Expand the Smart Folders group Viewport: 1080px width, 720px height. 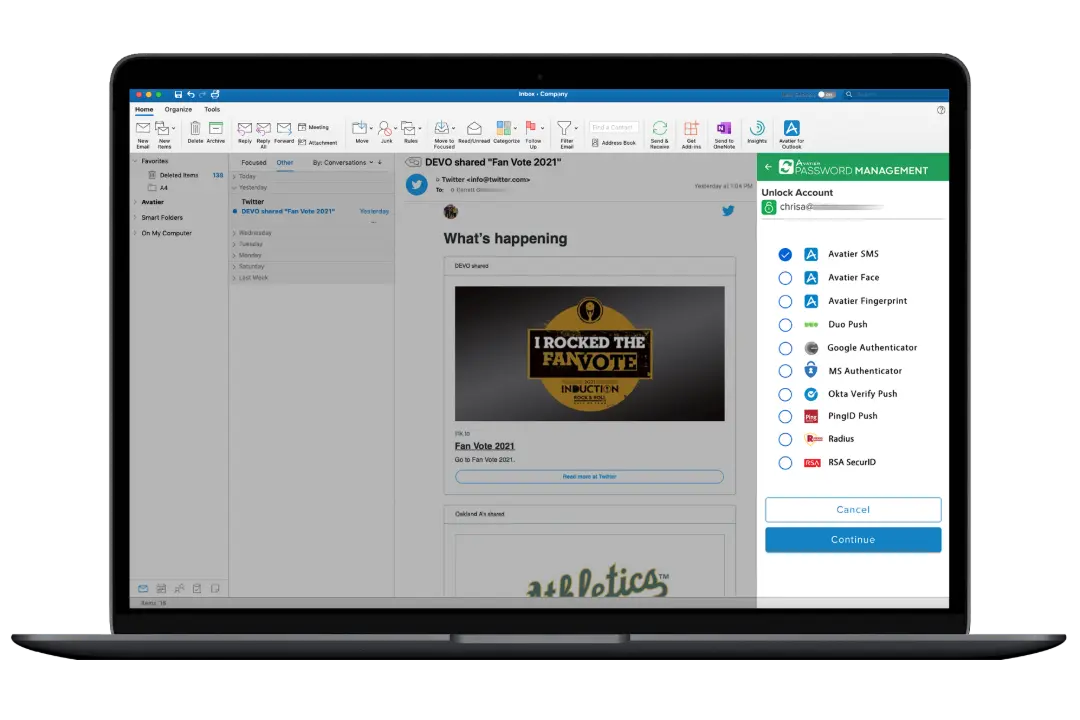pos(135,217)
